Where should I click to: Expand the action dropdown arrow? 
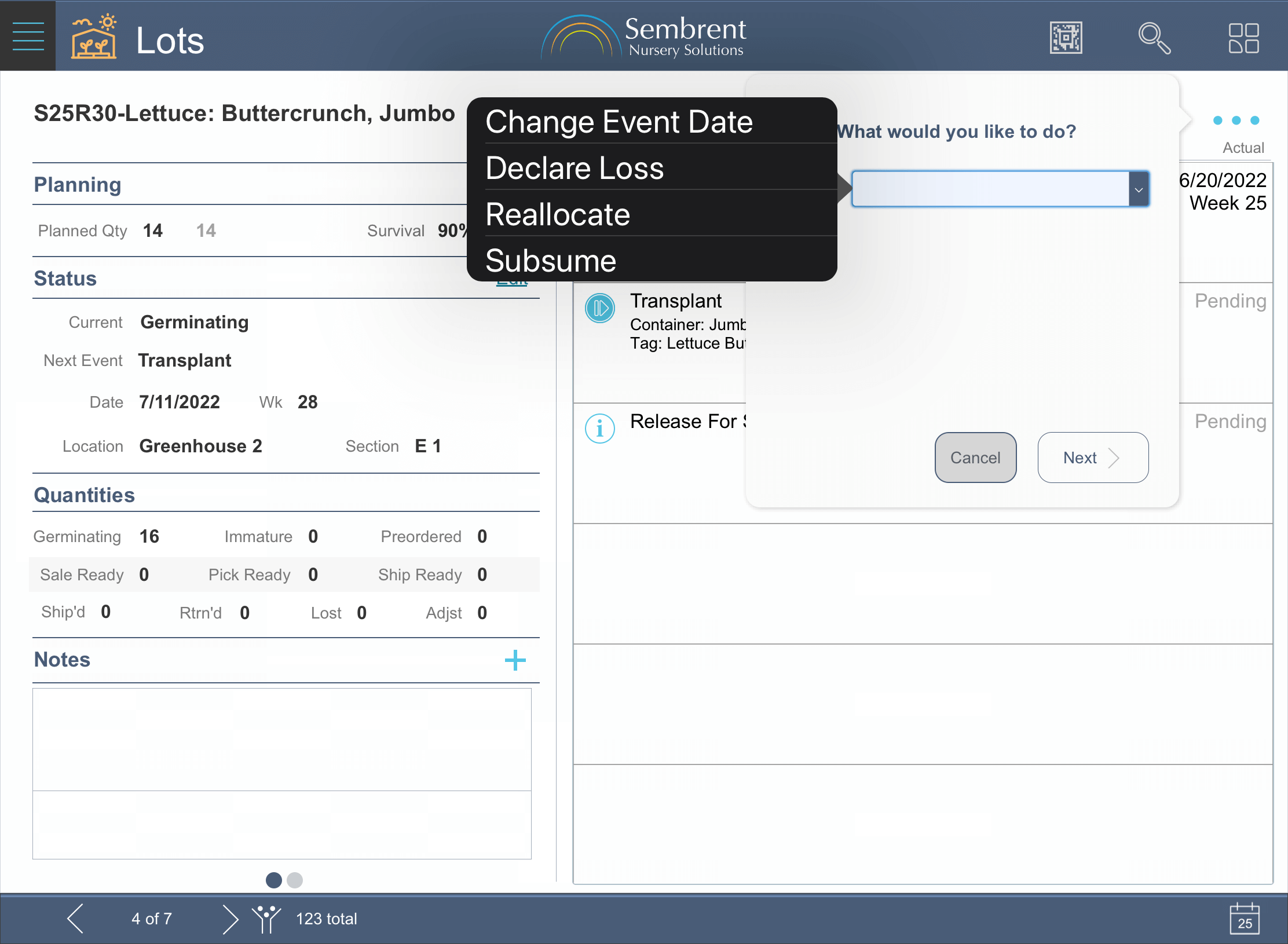[x=1139, y=189]
